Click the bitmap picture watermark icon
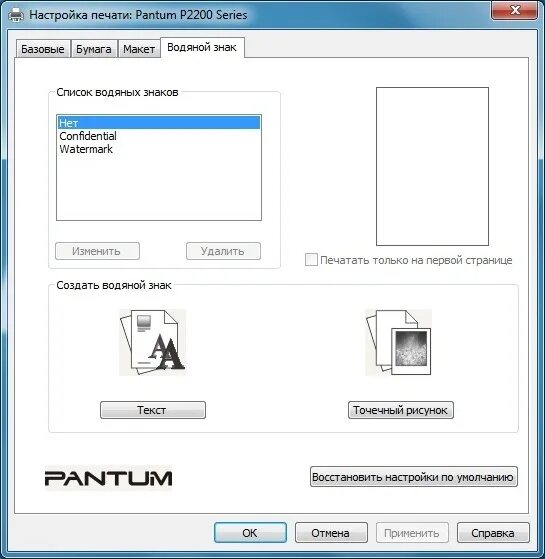This screenshot has width=545, height=559. tap(399, 342)
